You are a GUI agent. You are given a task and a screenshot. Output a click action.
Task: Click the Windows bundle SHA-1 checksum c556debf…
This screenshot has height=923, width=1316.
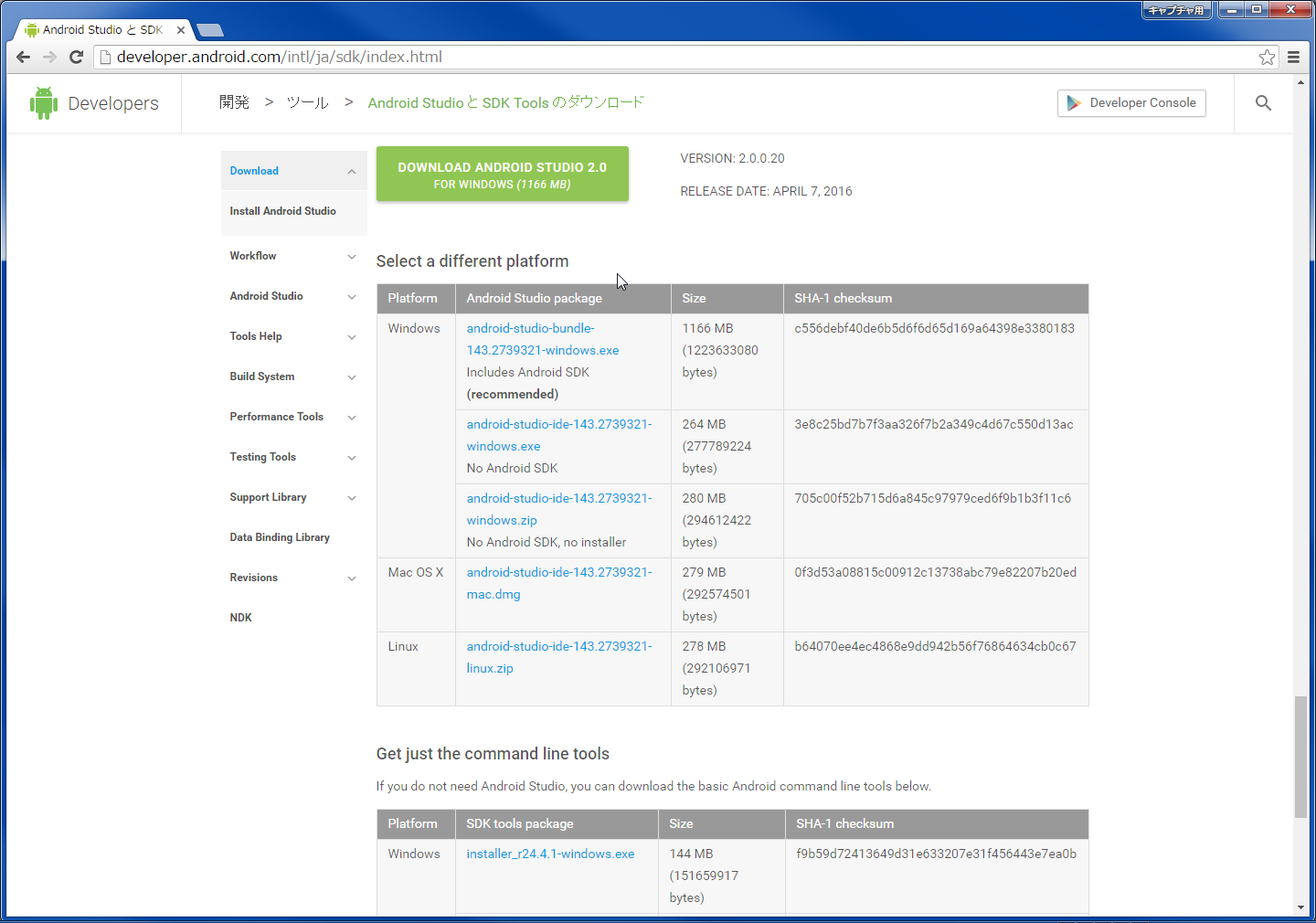[935, 328]
